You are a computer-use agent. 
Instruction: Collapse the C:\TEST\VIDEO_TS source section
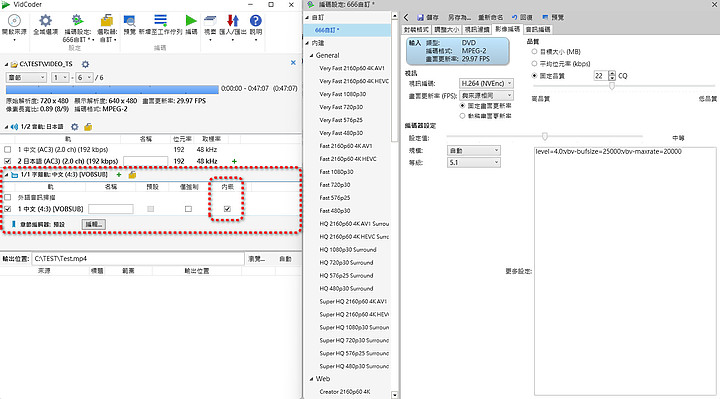tap(6, 64)
